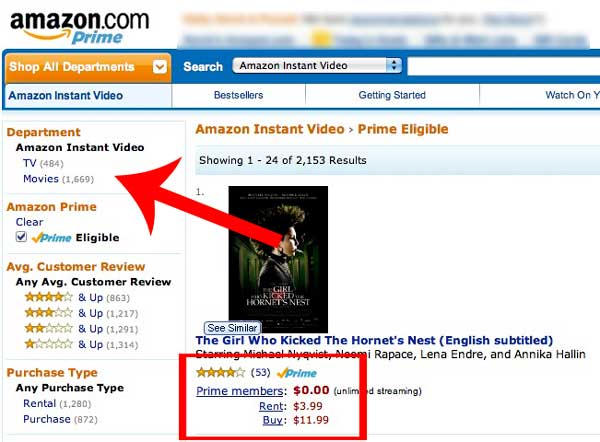This screenshot has width=600, height=442.
Task: Click into the search text field
Action: click(504, 67)
